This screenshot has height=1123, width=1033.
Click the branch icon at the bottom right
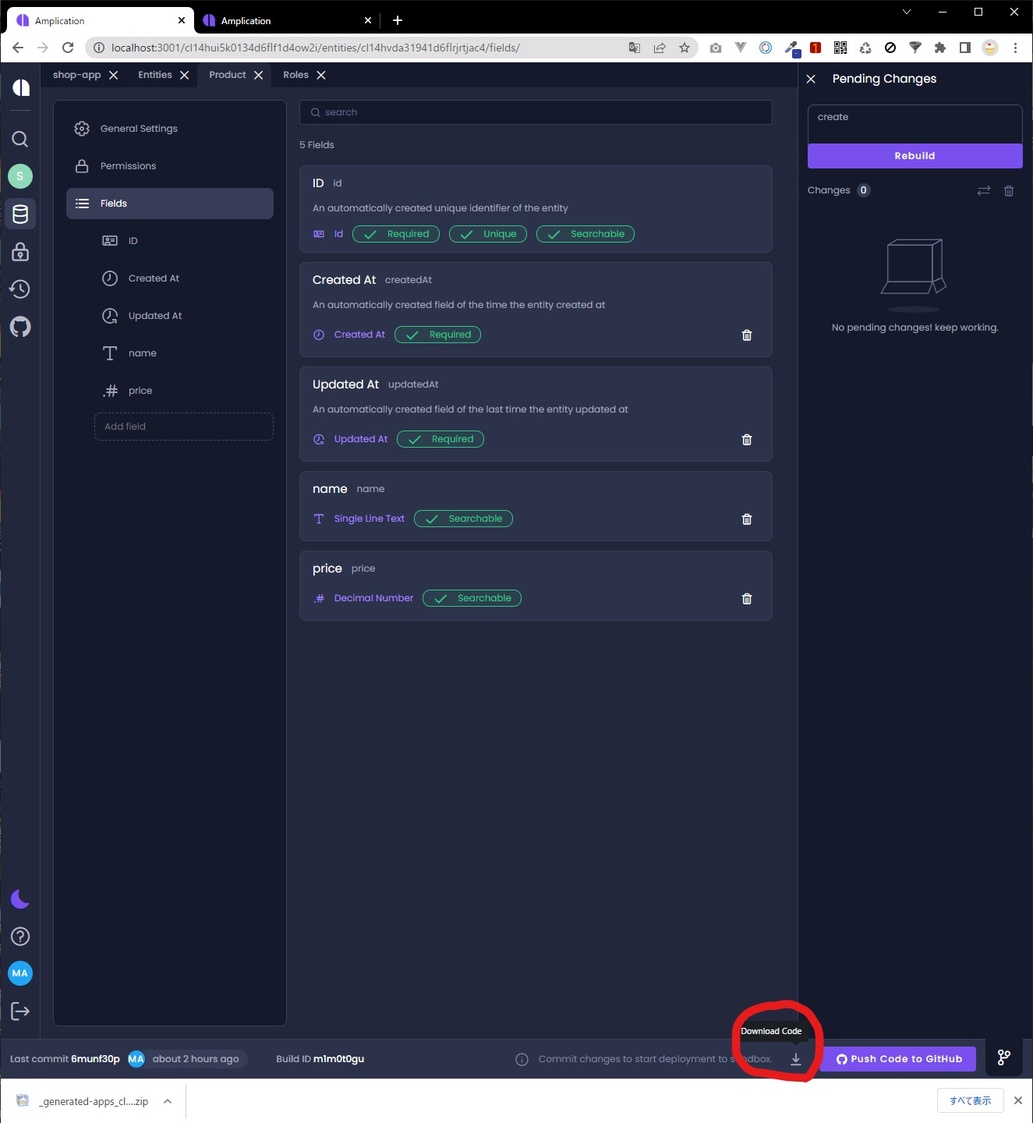[x=1004, y=1058]
